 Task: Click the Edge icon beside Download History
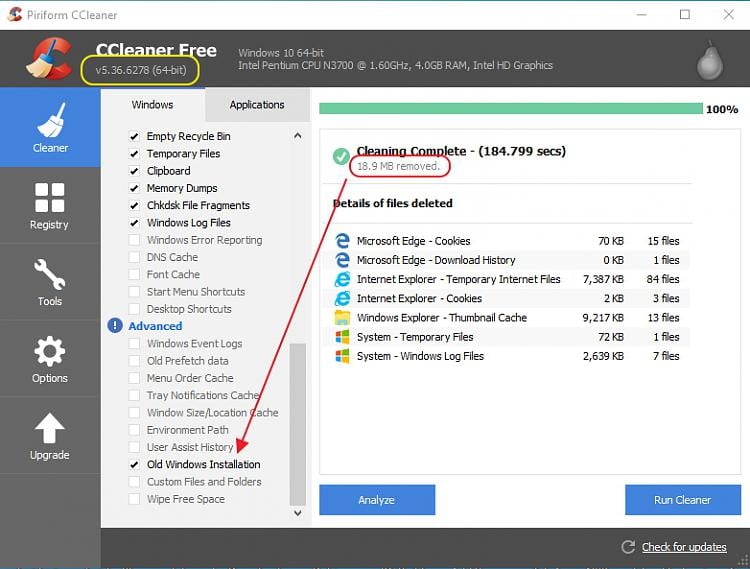[x=342, y=260]
